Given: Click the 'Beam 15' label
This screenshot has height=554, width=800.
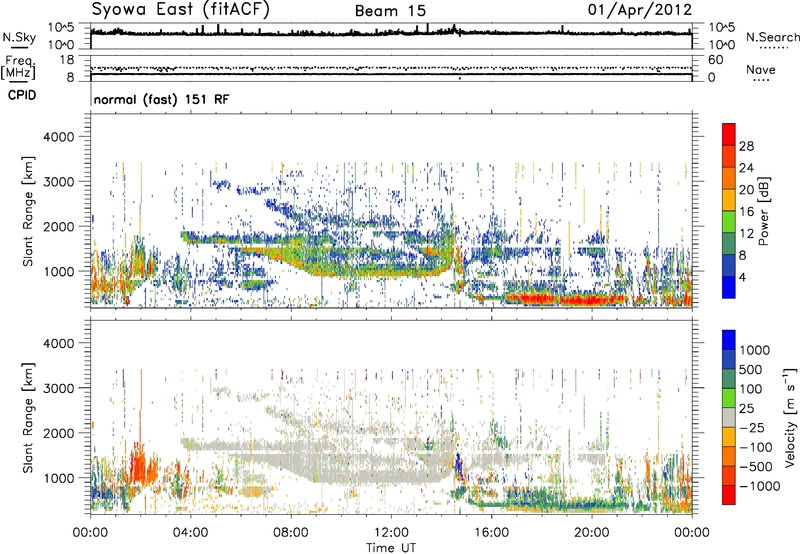Looking at the screenshot, I should pos(390,11).
